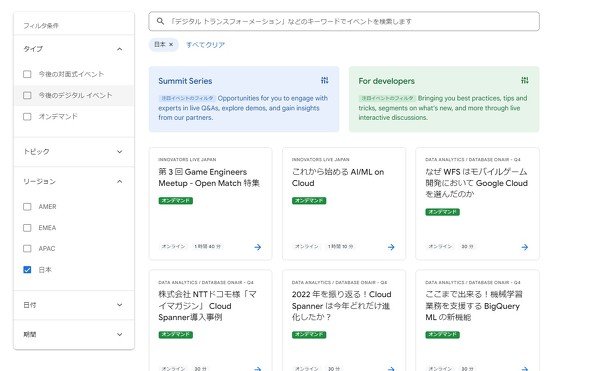Click オンデマンド badge on NTTドコモ card

click(x=176, y=335)
